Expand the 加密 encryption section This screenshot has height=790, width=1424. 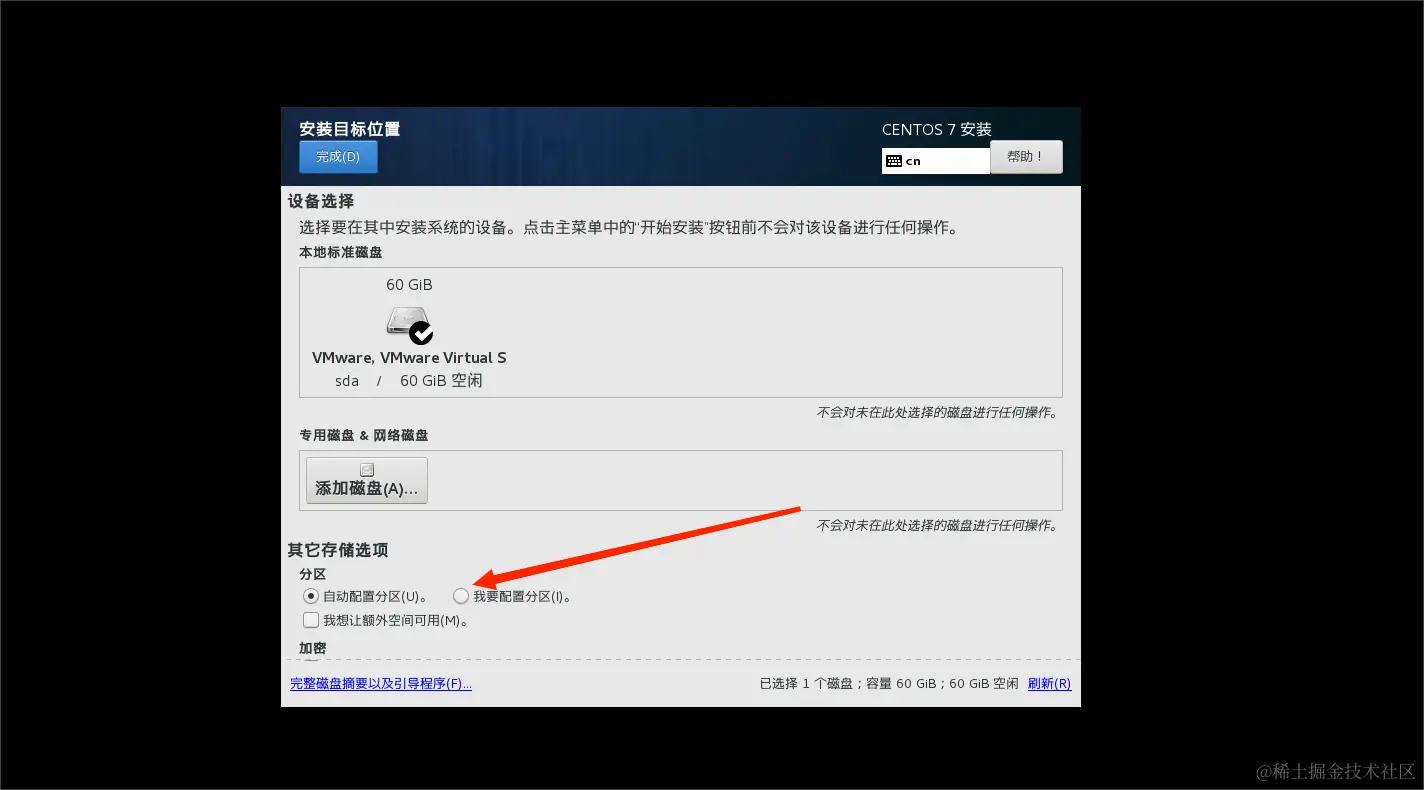point(311,647)
